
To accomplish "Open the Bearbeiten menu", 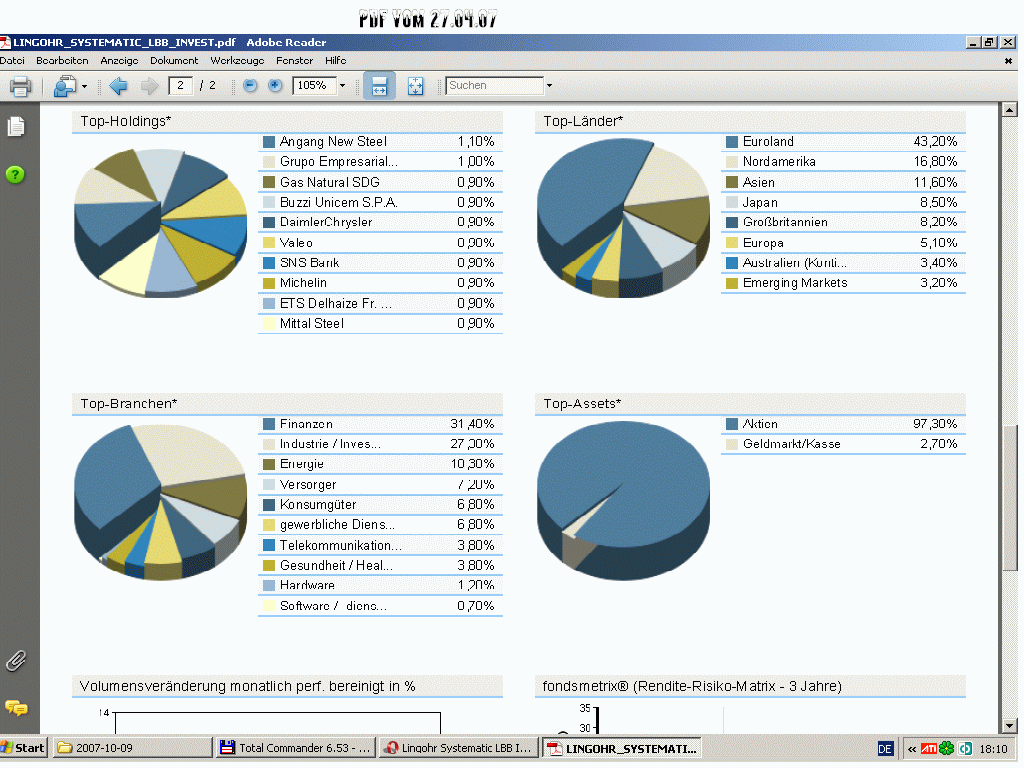I will click(x=62, y=61).
